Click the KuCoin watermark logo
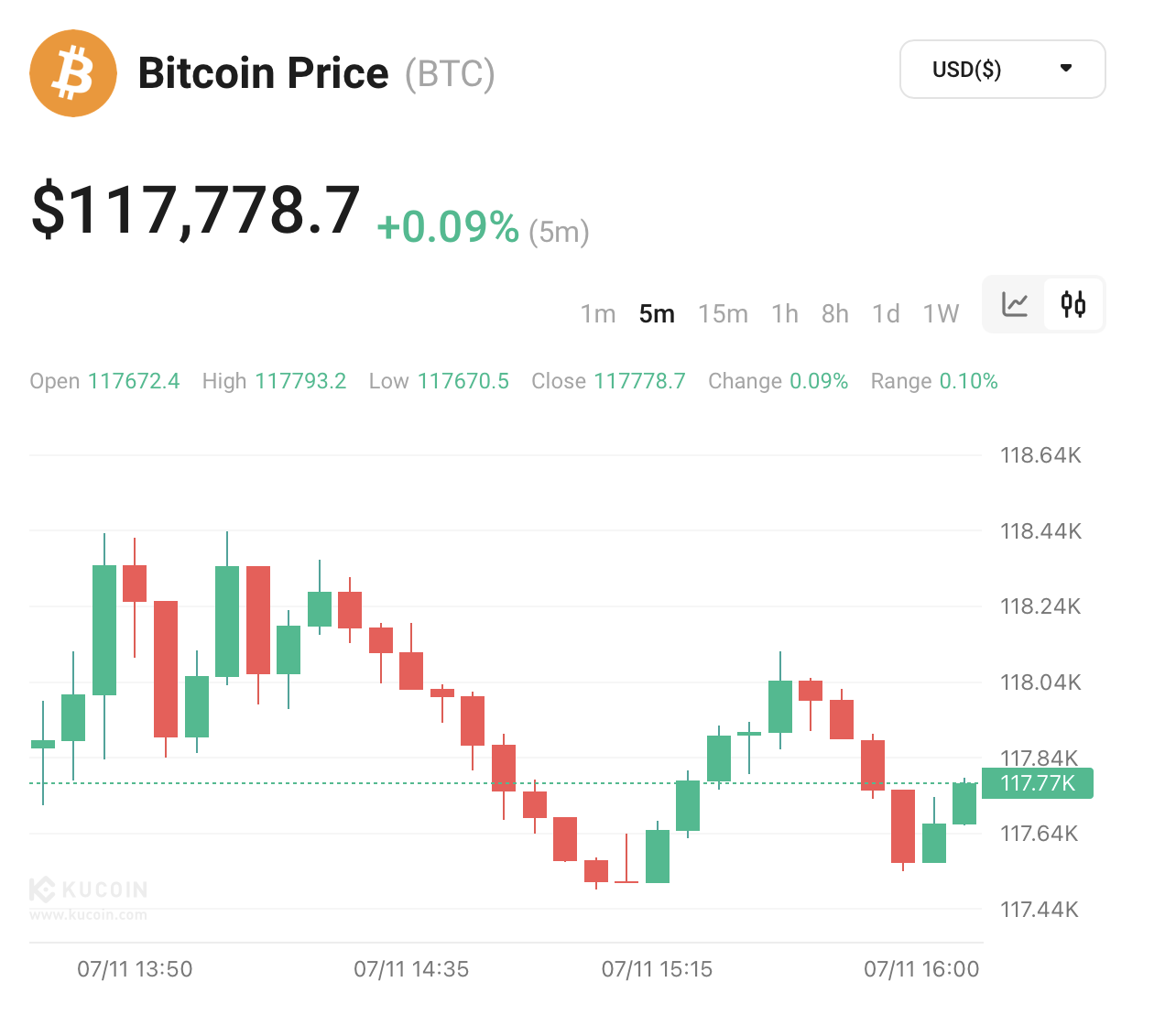1176x1015 pixels. coord(89,889)
